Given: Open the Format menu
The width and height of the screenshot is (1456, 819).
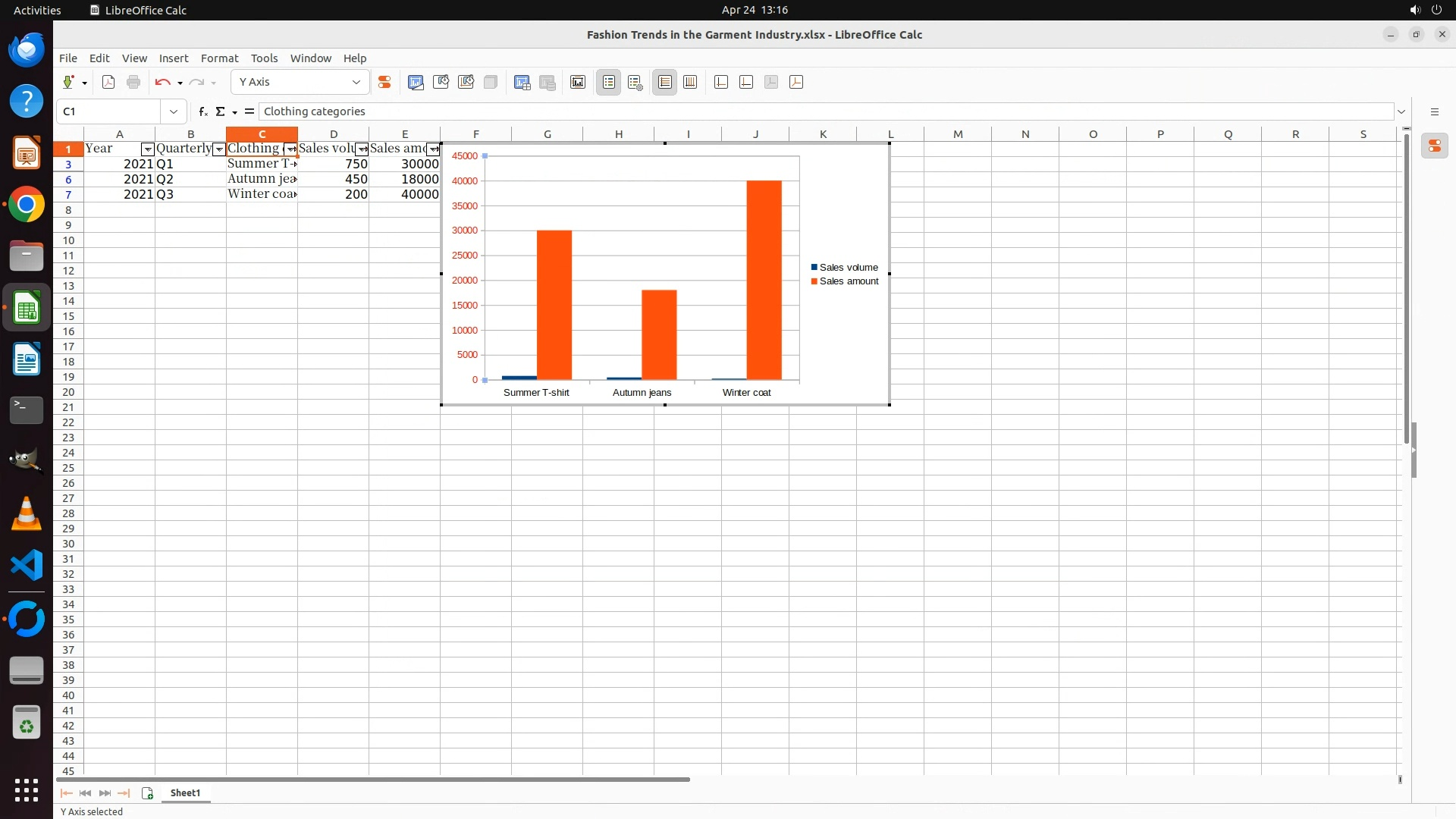Looking at the screenshot, I should (219, 58).
